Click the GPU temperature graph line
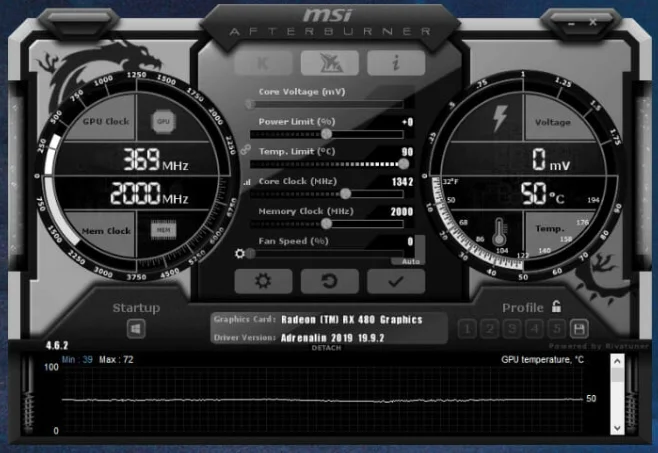658x453 pixels. click(322, 400)
